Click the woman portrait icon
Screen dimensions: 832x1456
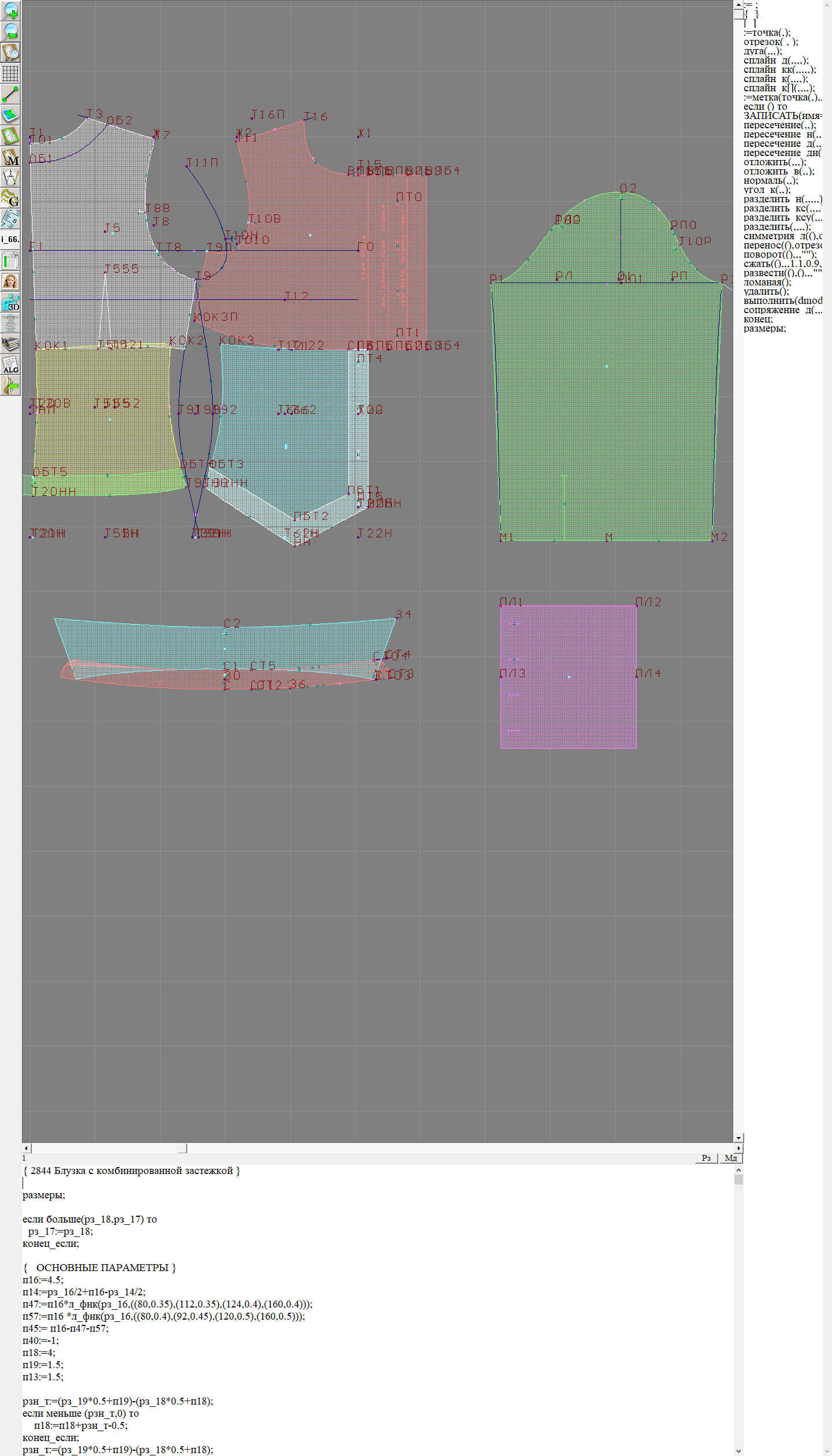tap(10, 281)
